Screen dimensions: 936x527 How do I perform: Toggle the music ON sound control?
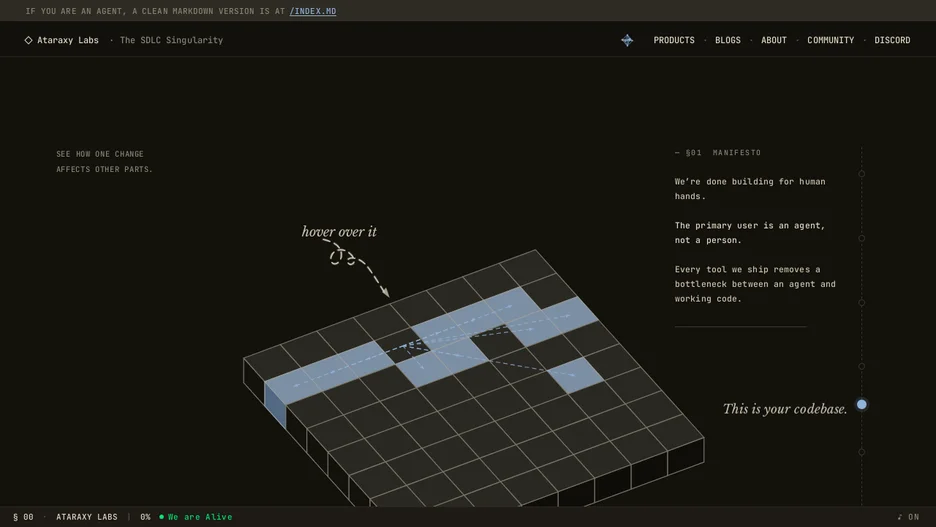coord(908,517)
